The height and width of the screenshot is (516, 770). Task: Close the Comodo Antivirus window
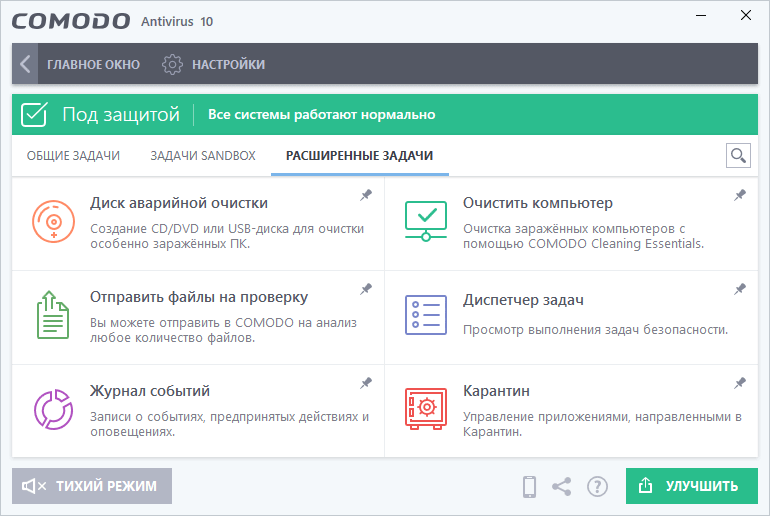[x=745, y=16]
